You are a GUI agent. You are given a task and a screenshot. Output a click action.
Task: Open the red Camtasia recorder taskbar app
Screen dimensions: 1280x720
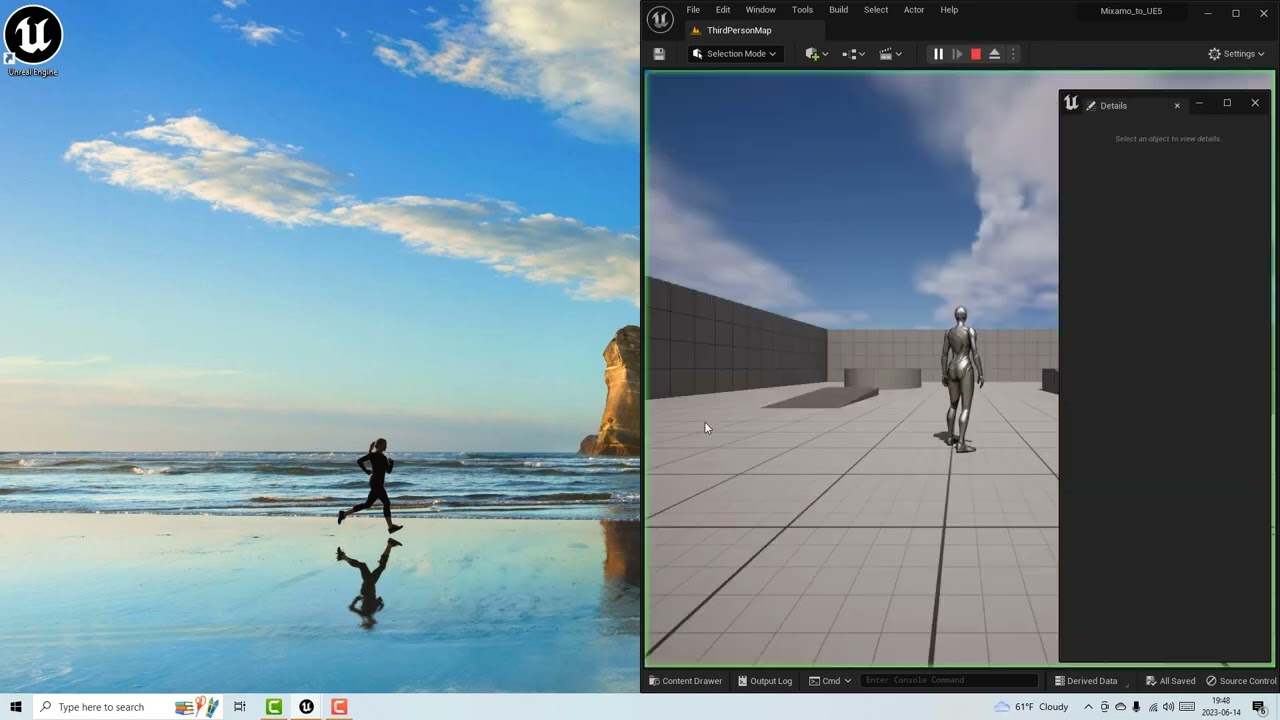(x=339, y=707)
